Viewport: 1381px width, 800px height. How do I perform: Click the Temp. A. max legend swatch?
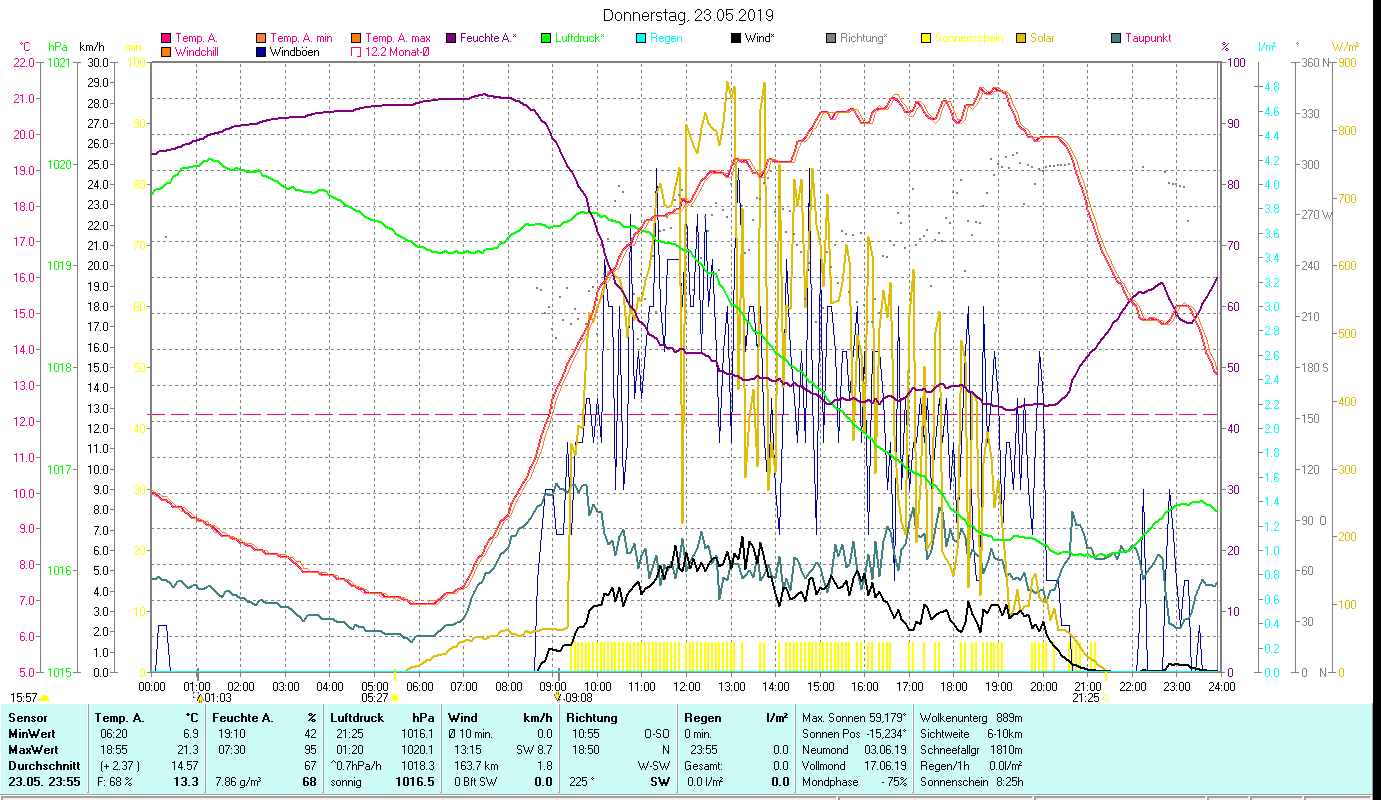pos(357,38)
